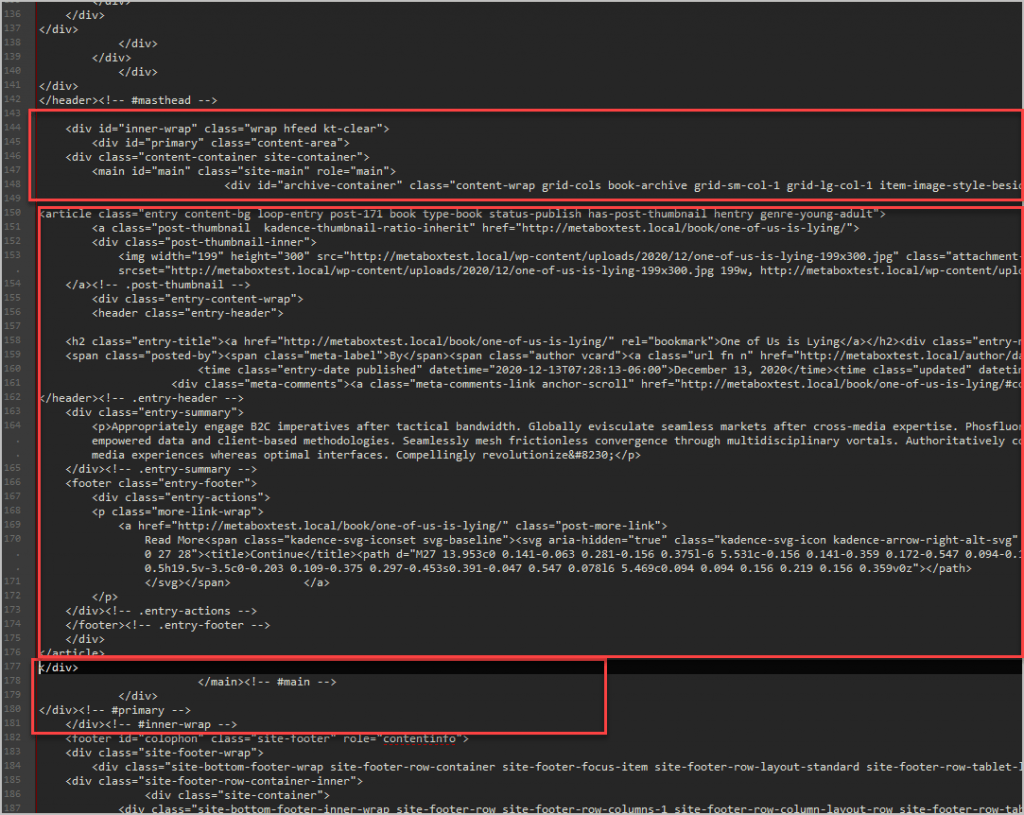Click the 'div id="primary" class="content-area"' line

(x=221, y=143)
